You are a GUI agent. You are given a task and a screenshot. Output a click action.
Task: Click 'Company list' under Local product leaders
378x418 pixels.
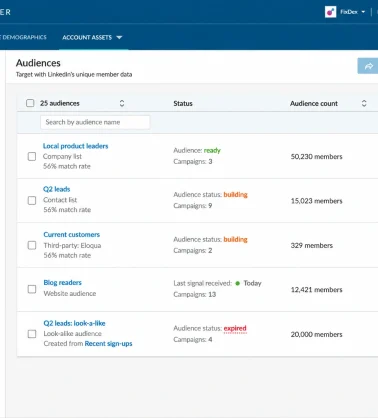coord(62,157)
